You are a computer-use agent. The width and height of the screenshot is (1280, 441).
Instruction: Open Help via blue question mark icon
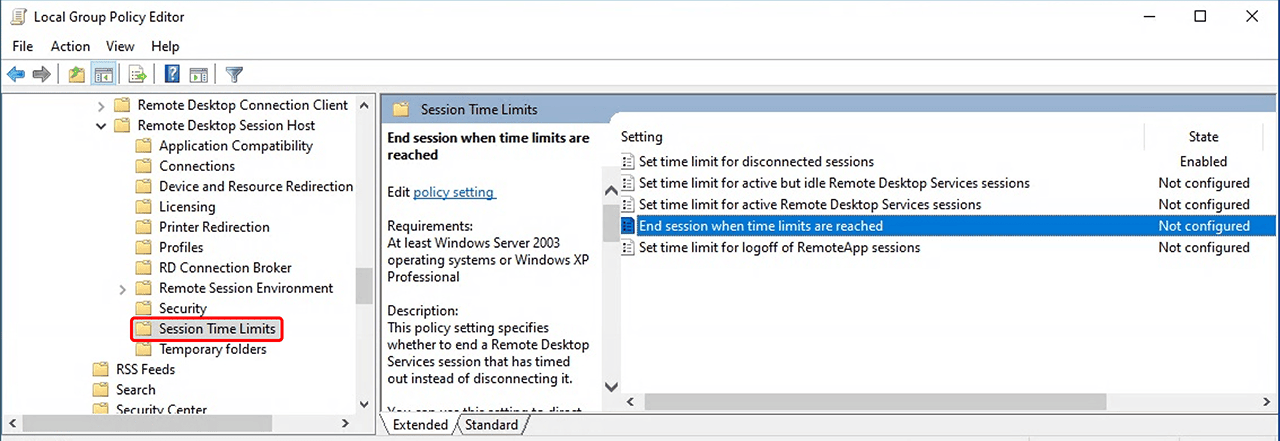click(x=172, y=74)
